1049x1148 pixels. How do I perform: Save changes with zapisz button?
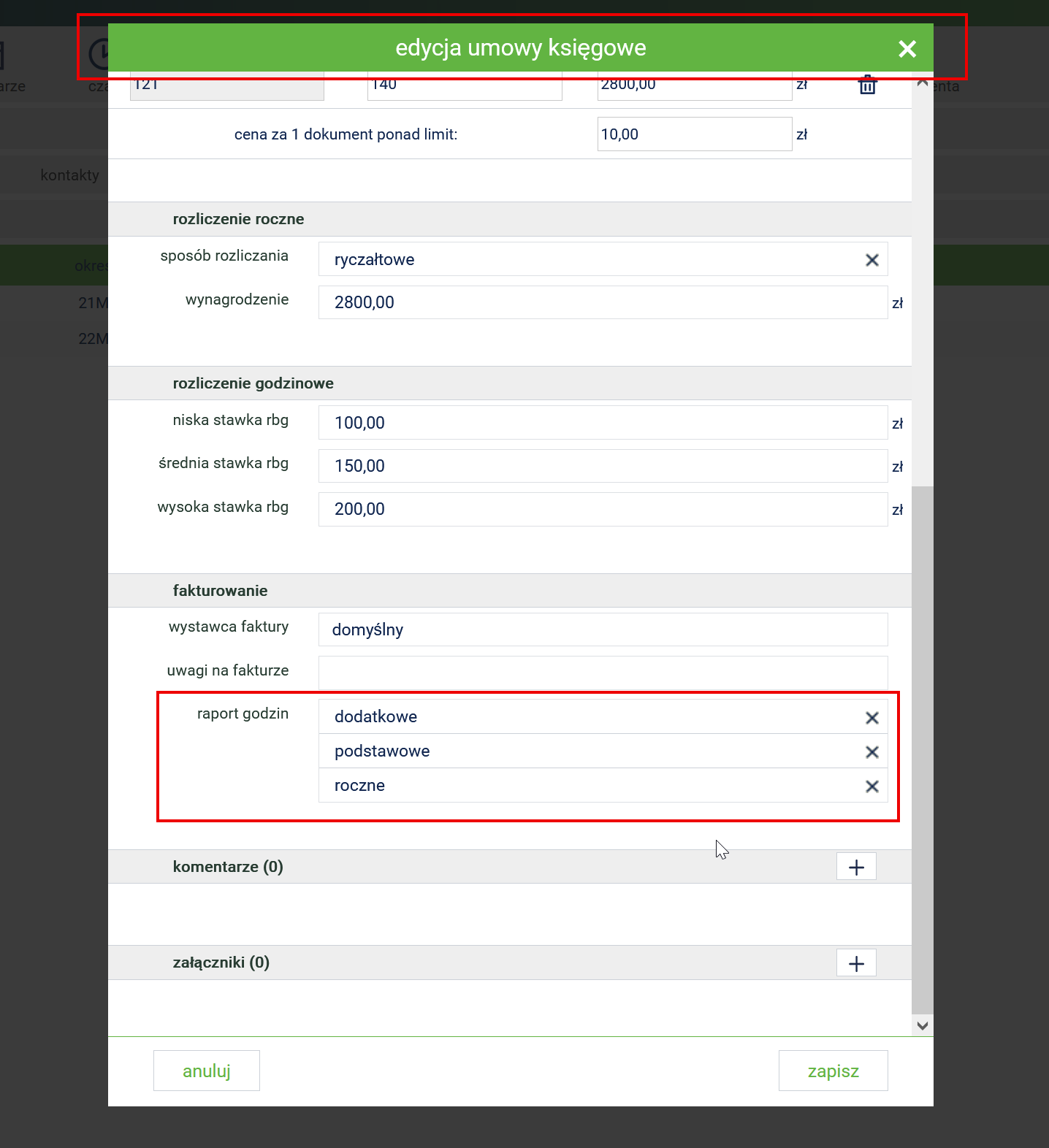pos(834,1071)
